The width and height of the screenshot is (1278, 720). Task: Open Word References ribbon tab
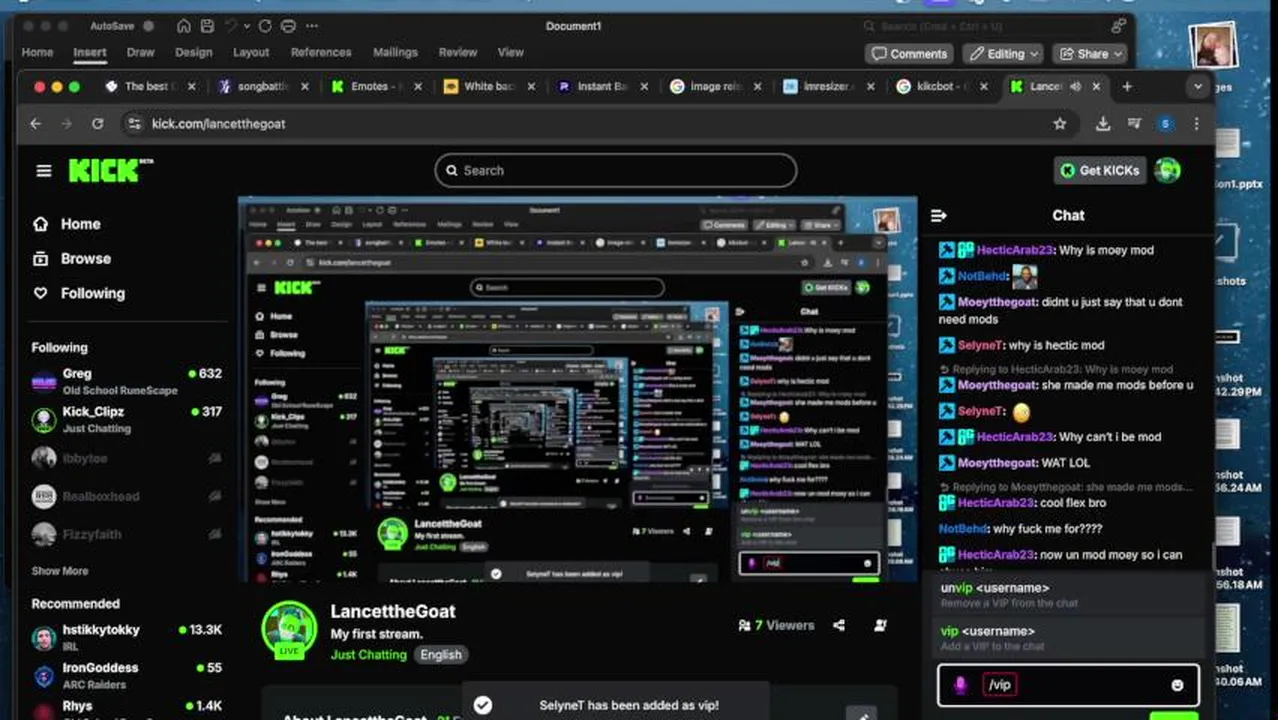point(321,52)
